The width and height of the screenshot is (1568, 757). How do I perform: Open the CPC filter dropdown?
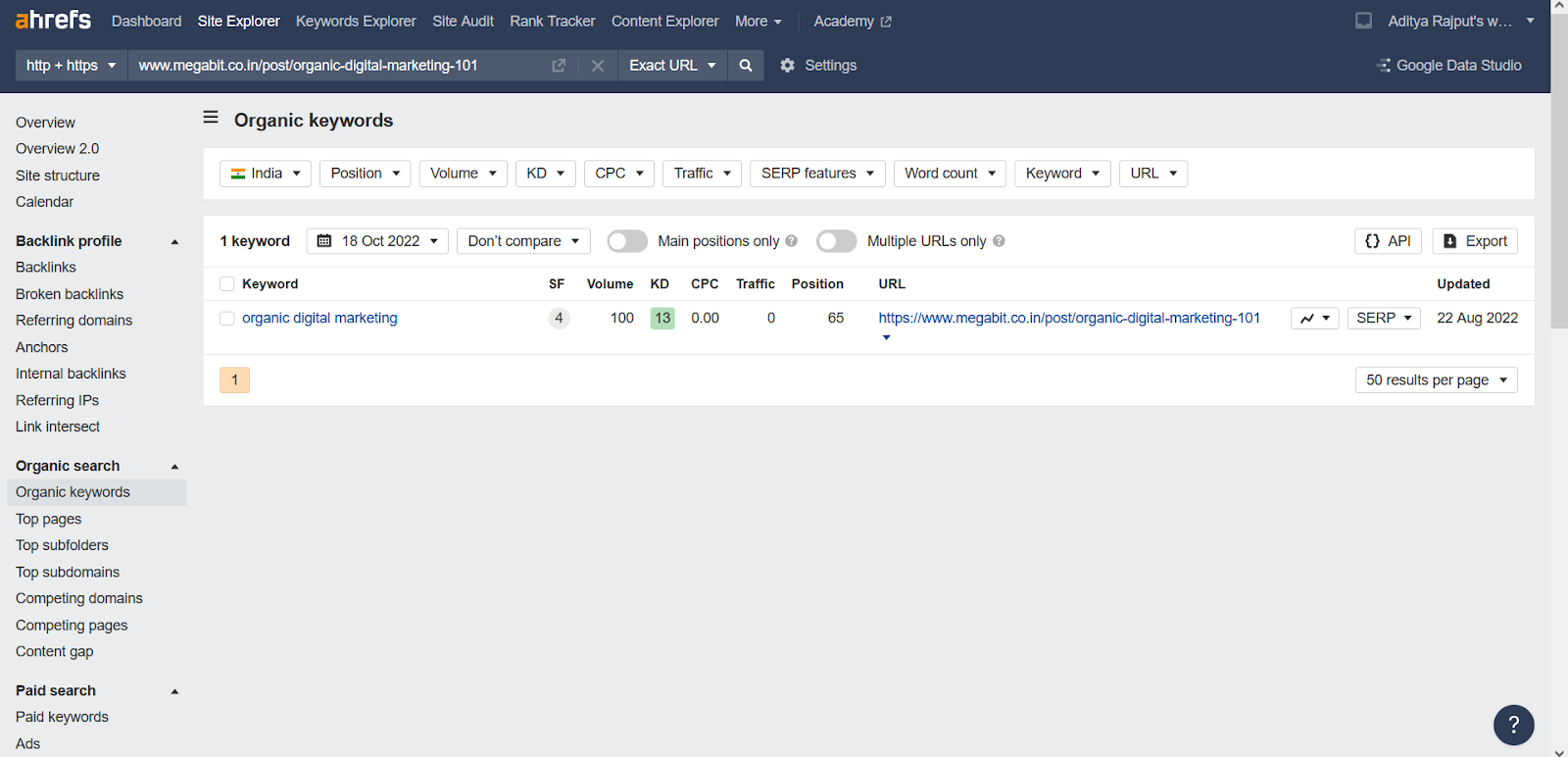619,174
